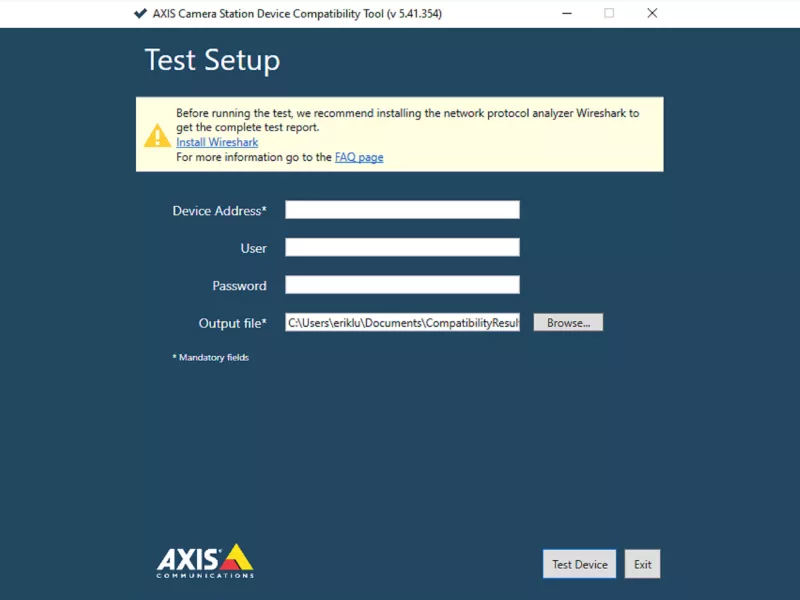
Task: Open the Install Wireshark link
Action: click(216, 142)
